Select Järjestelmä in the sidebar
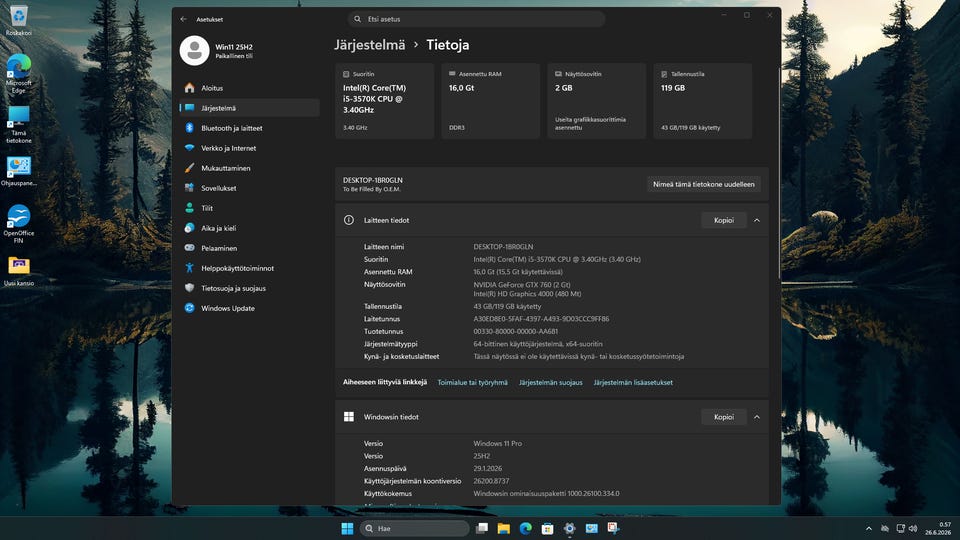This screenshot has height=540, width=960. 249,108
